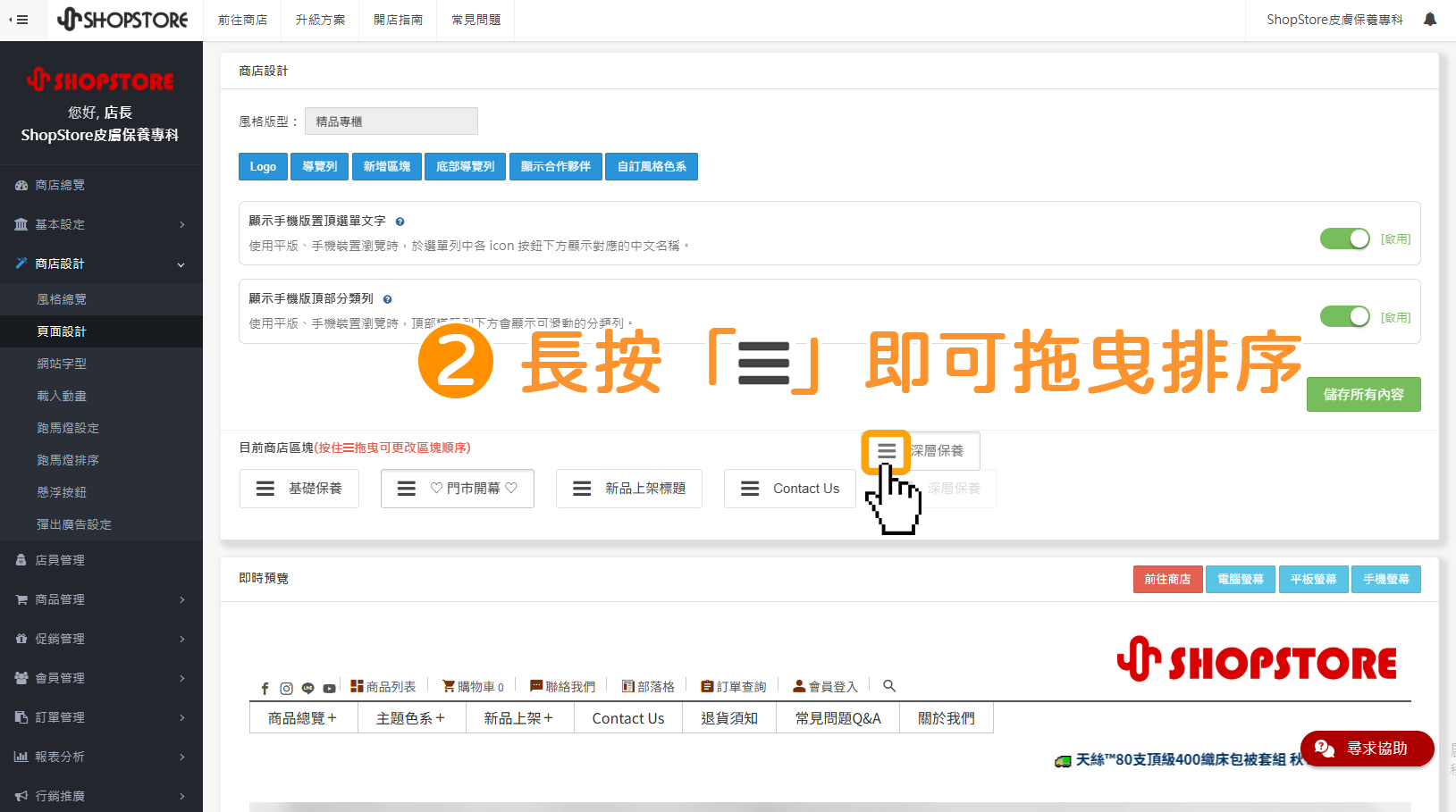Open 開店指南 in top menu

click(398, 20)
